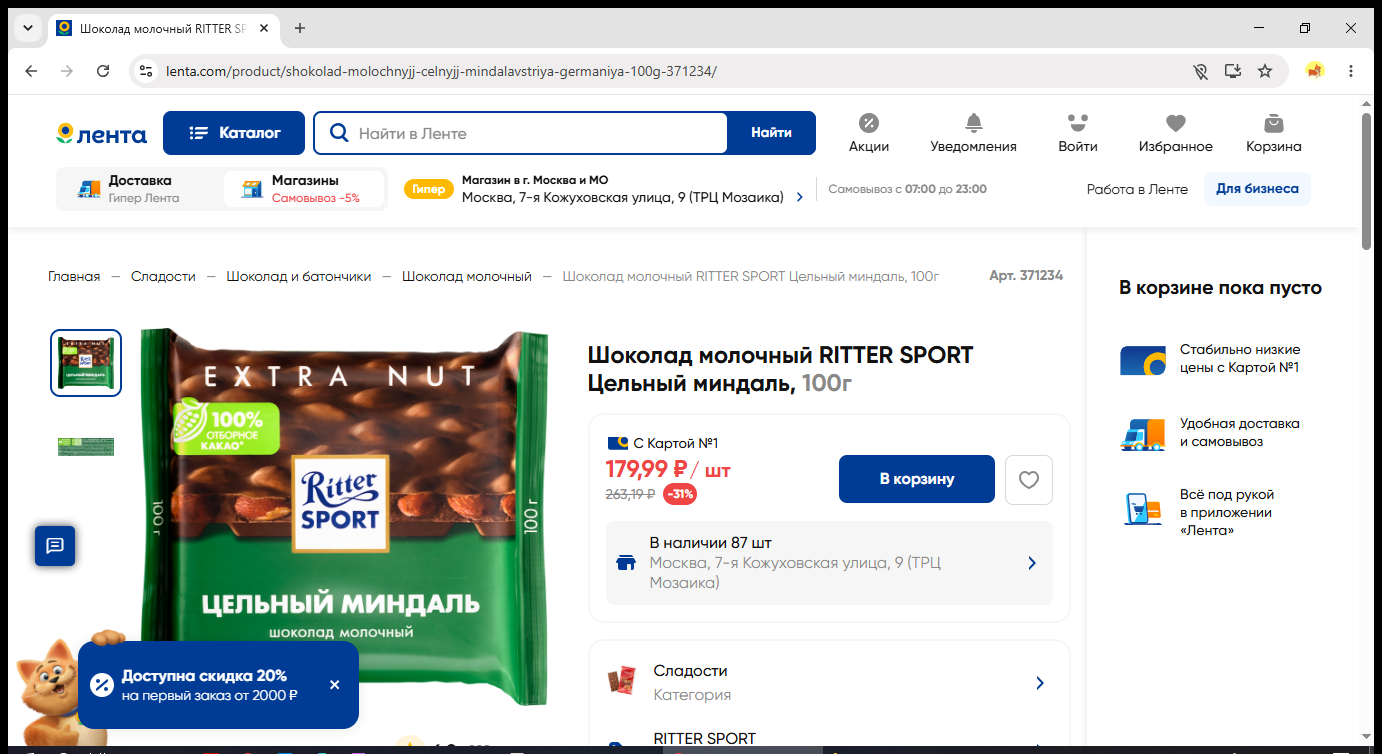This screenshot has width=1382, height=754.
Task: Open Уведомления bell notifications
Action: point(973,133)
